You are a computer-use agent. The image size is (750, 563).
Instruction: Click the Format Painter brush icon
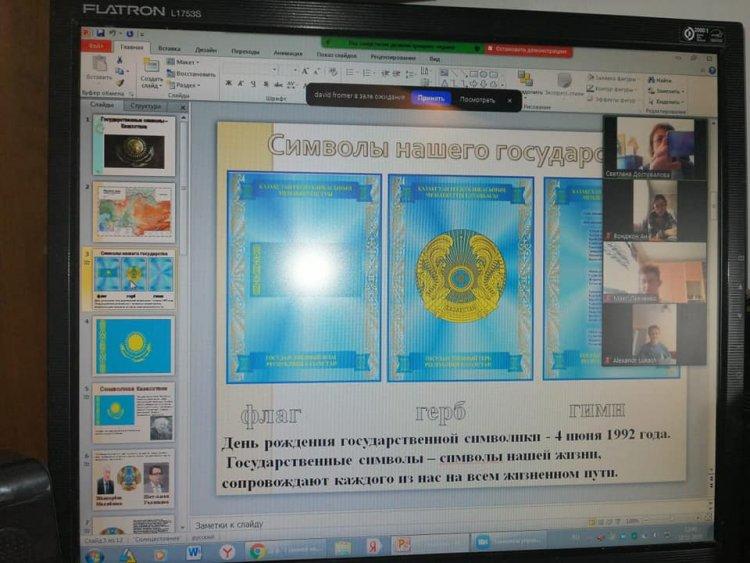coord(120,83)
